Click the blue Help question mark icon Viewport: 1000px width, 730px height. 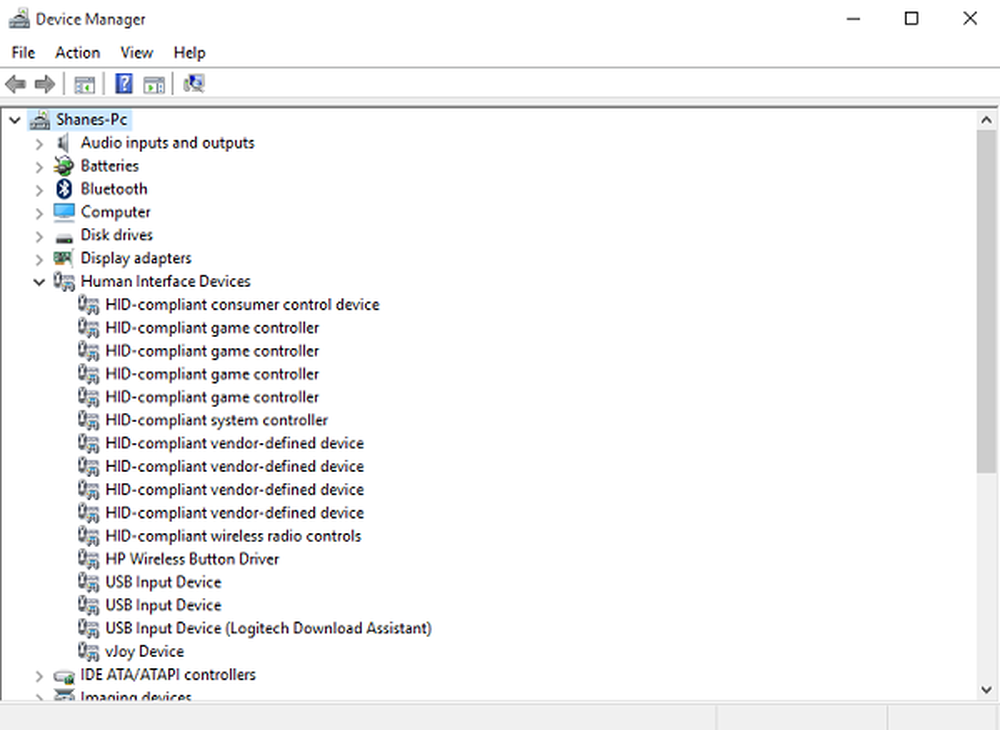coord(124,84)
